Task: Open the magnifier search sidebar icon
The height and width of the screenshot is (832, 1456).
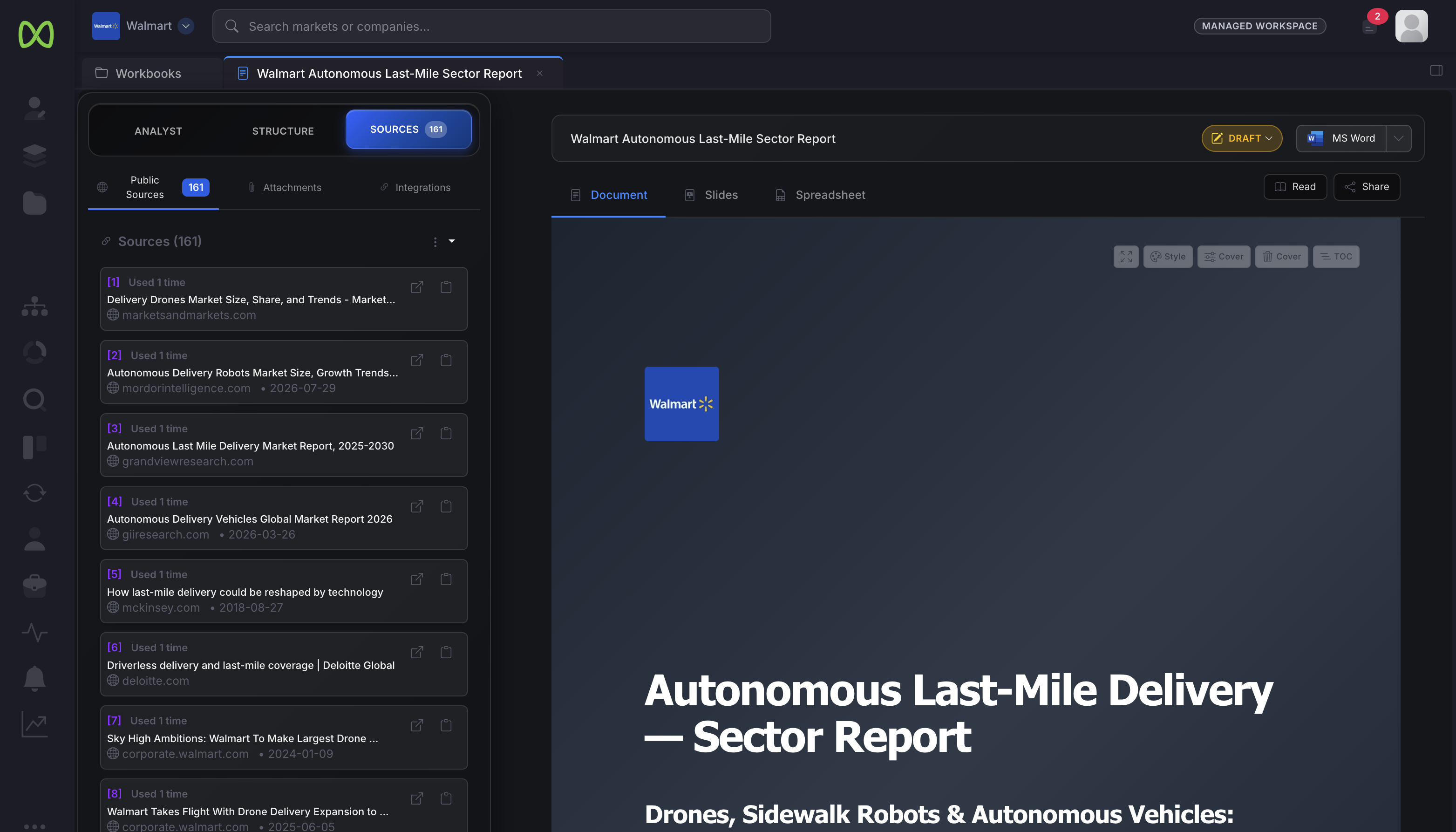Action: (x=35, y=399)
